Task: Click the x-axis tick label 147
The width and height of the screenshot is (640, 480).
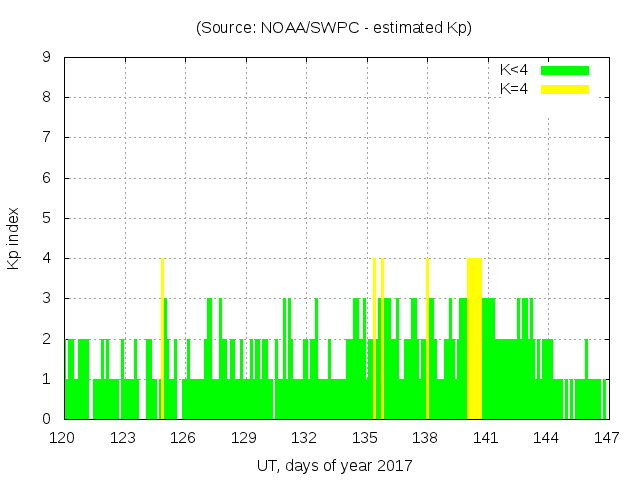Action: pyautogui.click(x=606, y=437)
